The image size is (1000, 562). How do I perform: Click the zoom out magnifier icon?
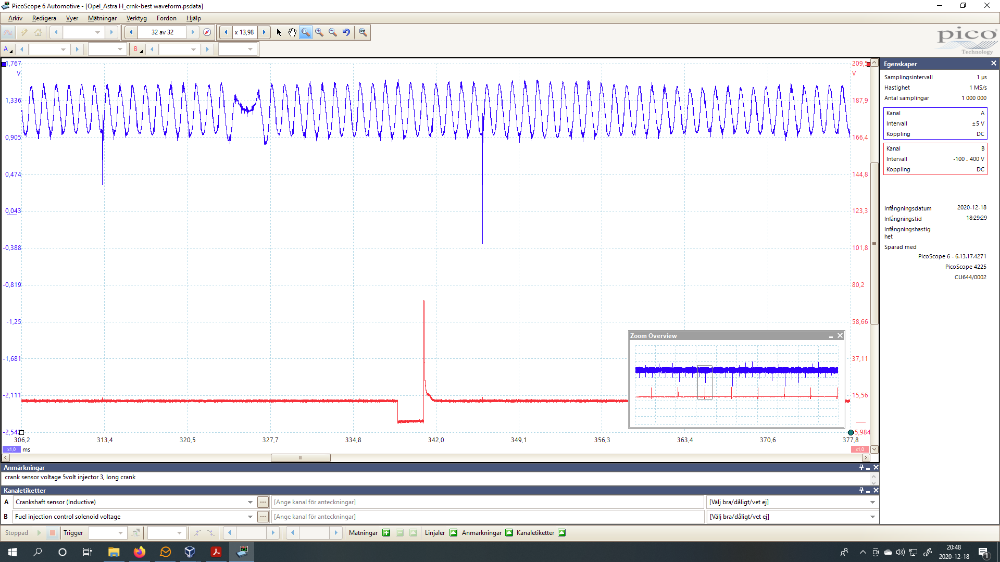coord(332,32)
